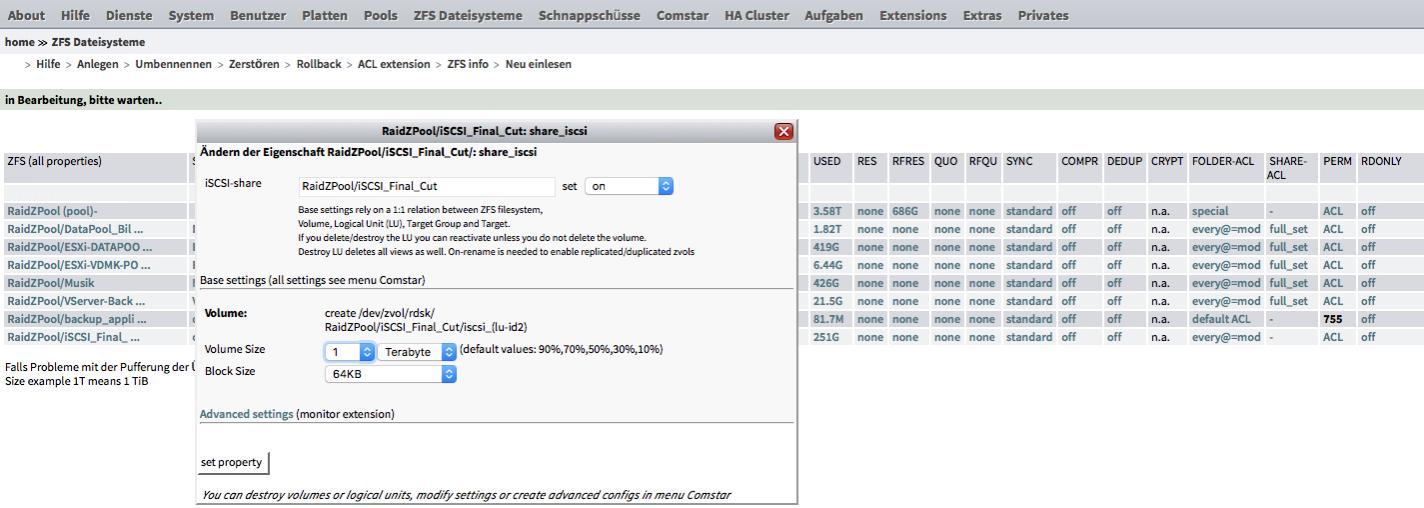
Task: Open the Anlegen submenu link
Action: tap(98, 64)
